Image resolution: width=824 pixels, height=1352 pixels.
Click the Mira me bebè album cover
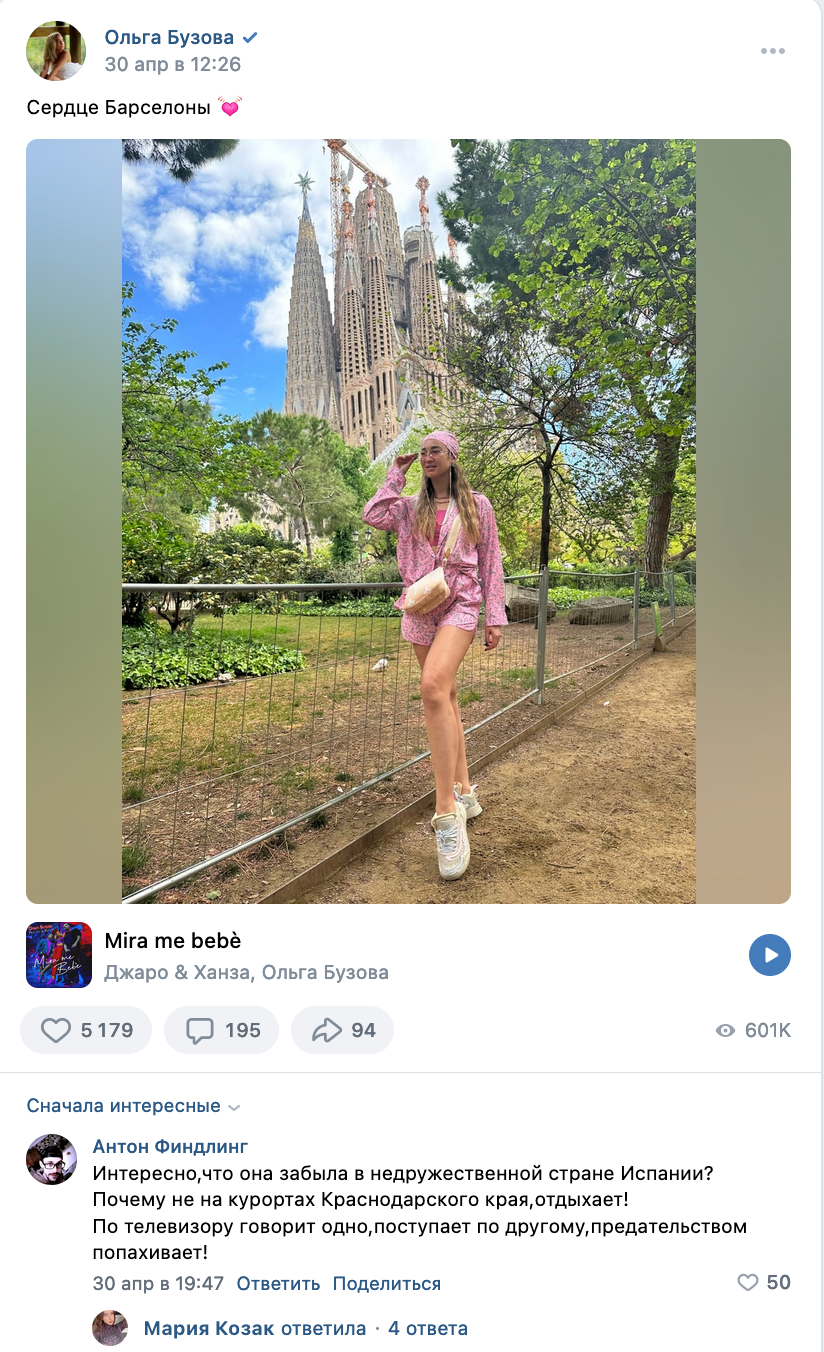coord(59,955)
